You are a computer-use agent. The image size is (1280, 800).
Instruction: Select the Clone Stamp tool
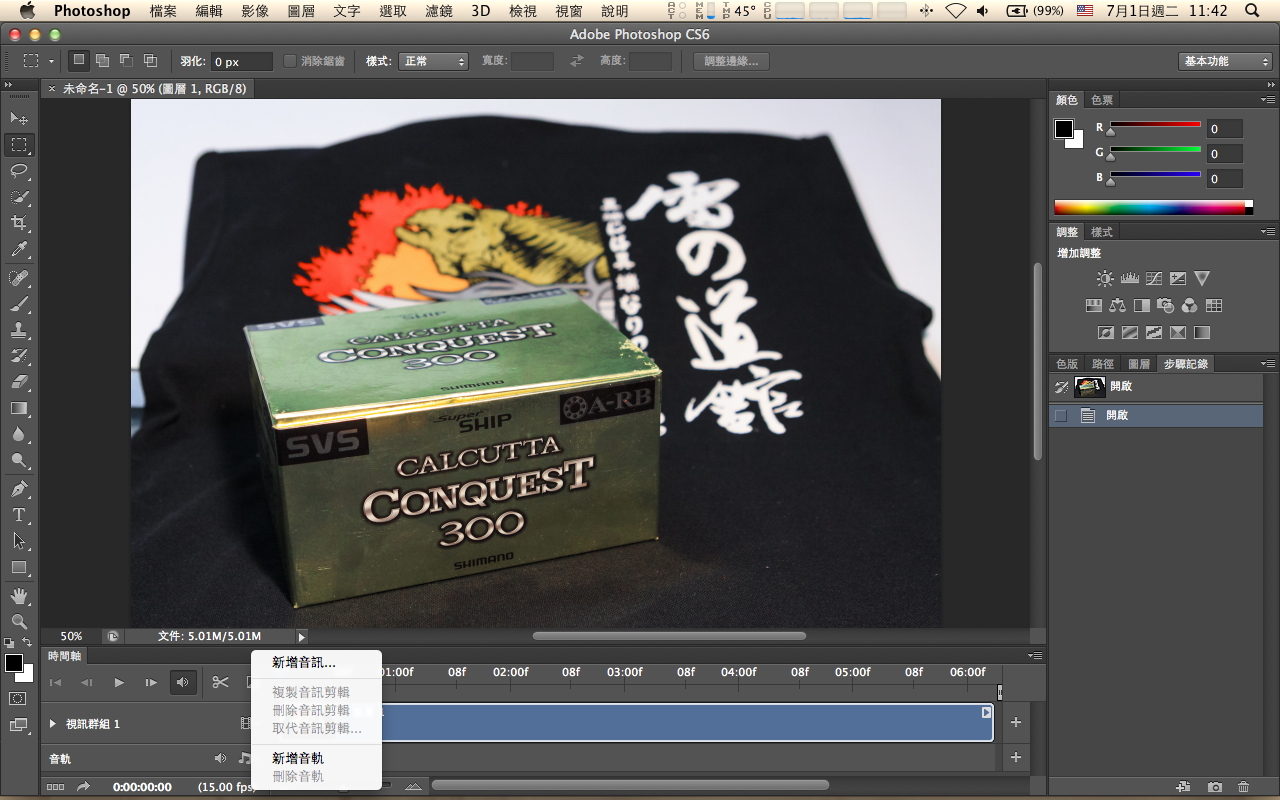(x=19, y=329)
